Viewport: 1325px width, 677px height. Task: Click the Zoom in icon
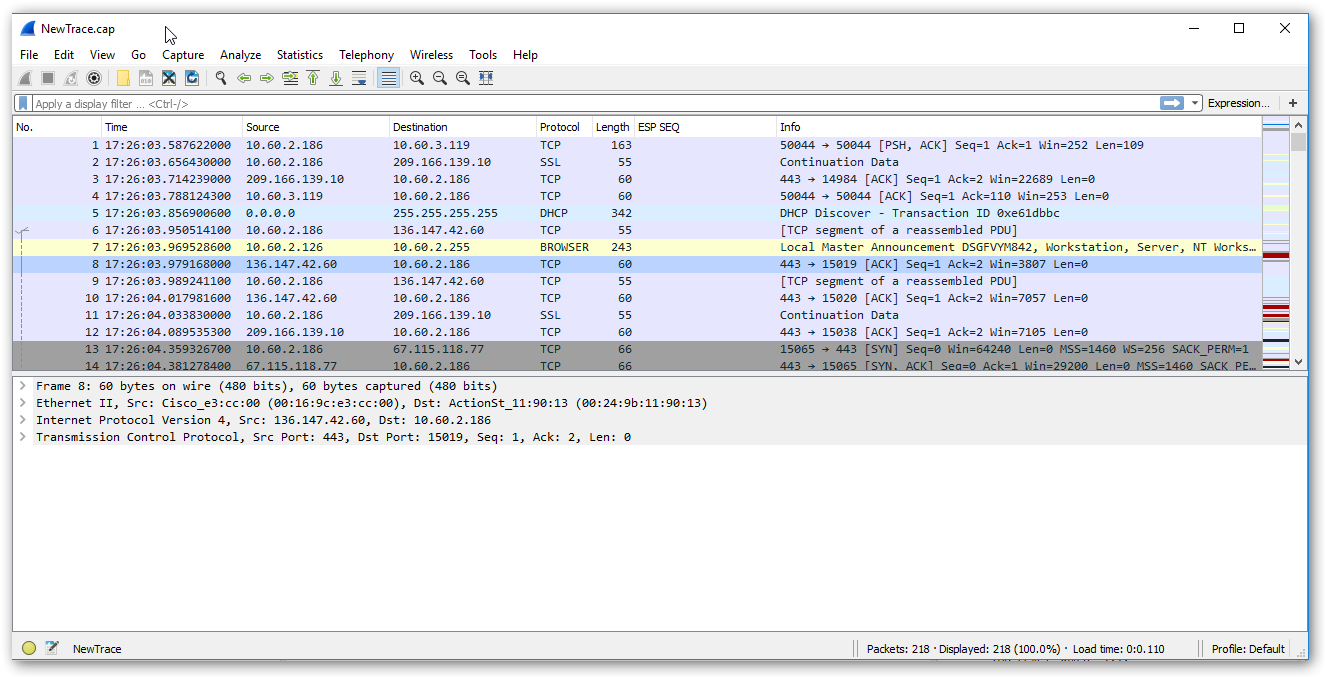pyautogui.click(x=417, y=78)
